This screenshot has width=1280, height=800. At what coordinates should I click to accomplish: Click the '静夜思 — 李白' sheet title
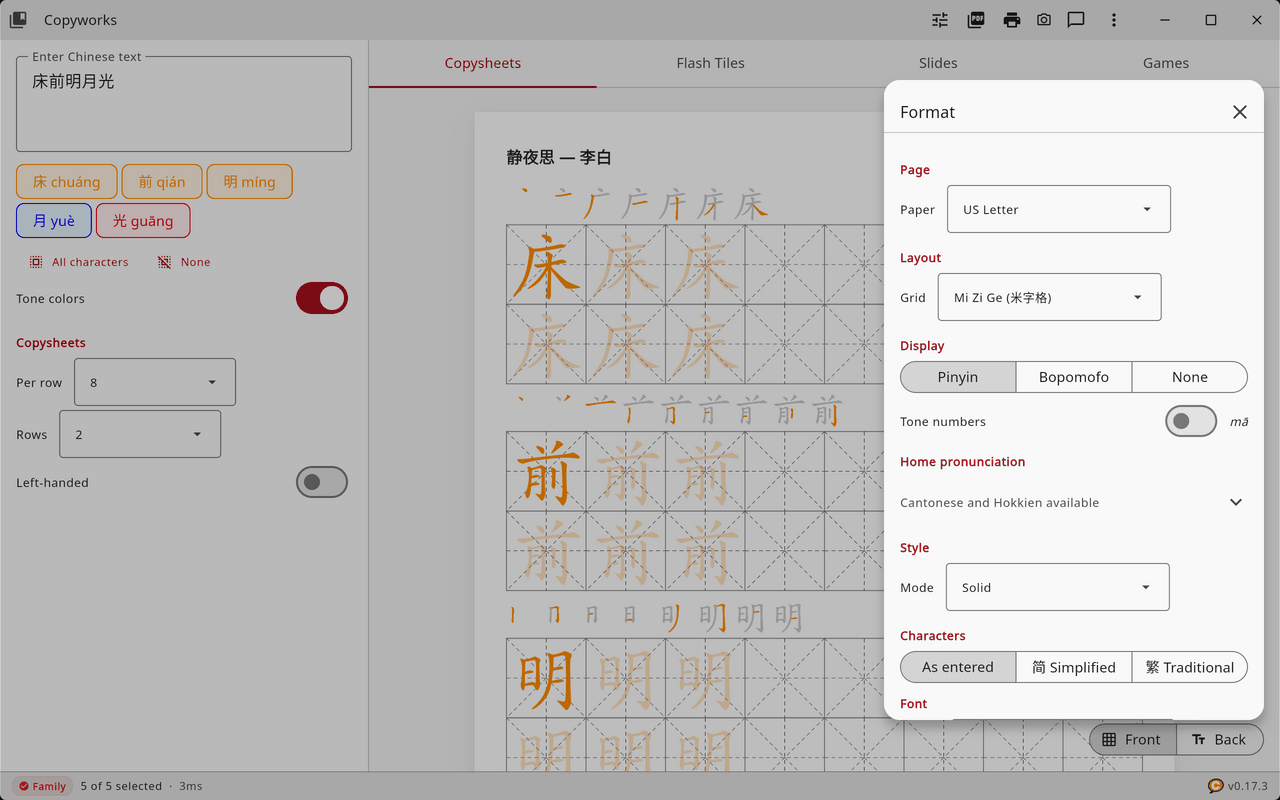point(559,157)
